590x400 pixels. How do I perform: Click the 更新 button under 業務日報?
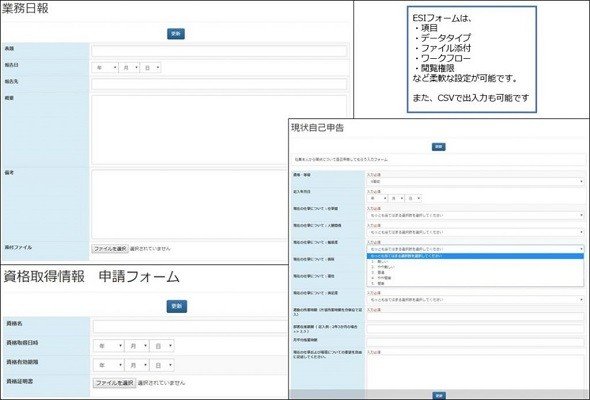pyautogui.click(x=176, y=34)
